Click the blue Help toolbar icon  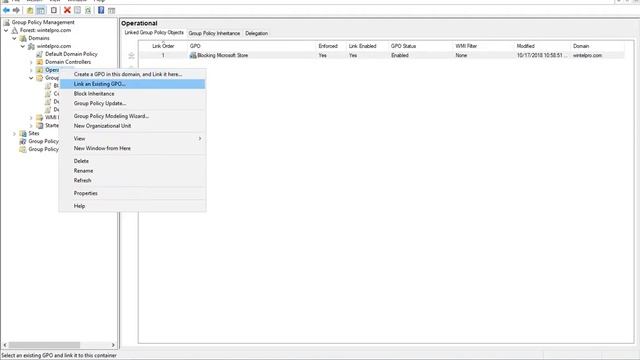(101, 10)
